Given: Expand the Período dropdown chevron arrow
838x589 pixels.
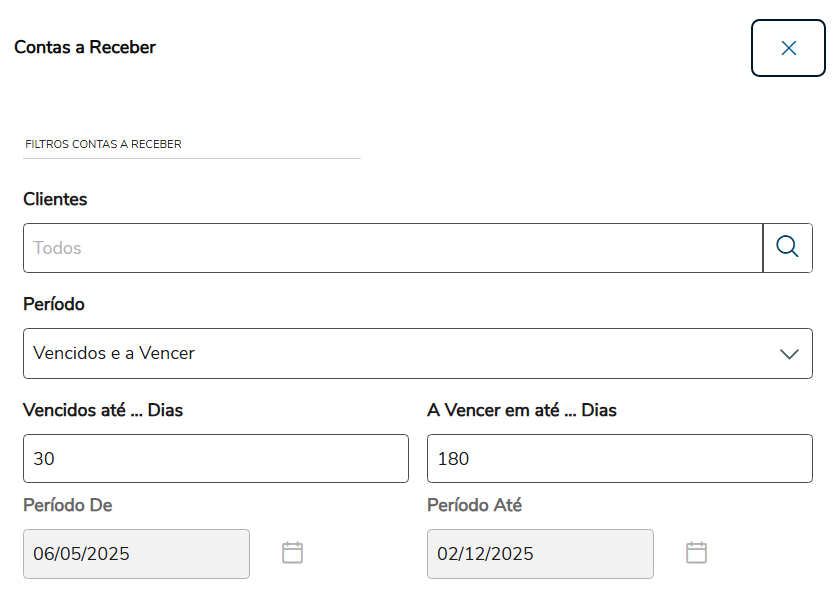Looking at the screenshot, I should point(789,354).
